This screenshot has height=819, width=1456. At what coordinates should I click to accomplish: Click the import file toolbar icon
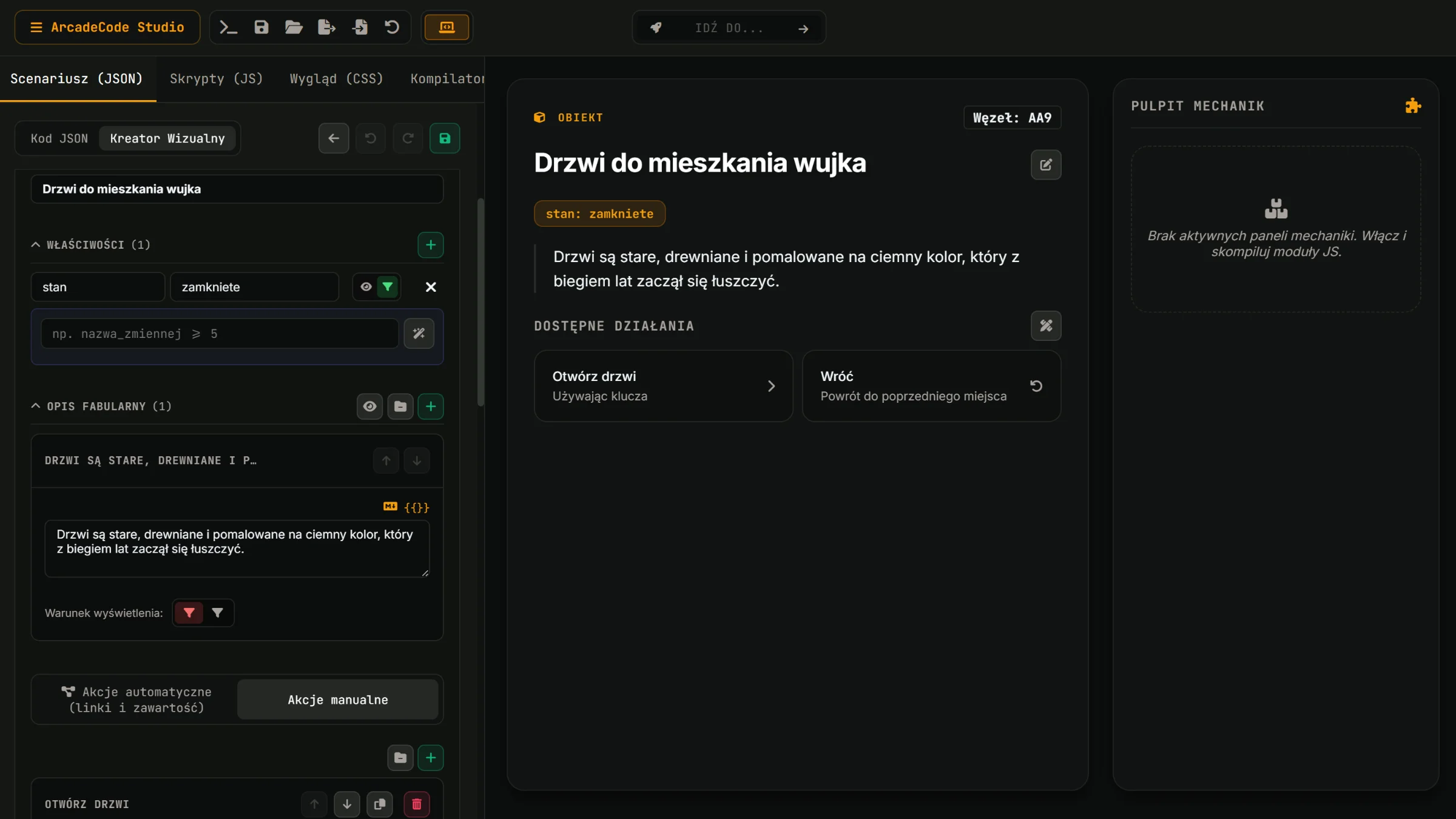pos(360,27)
